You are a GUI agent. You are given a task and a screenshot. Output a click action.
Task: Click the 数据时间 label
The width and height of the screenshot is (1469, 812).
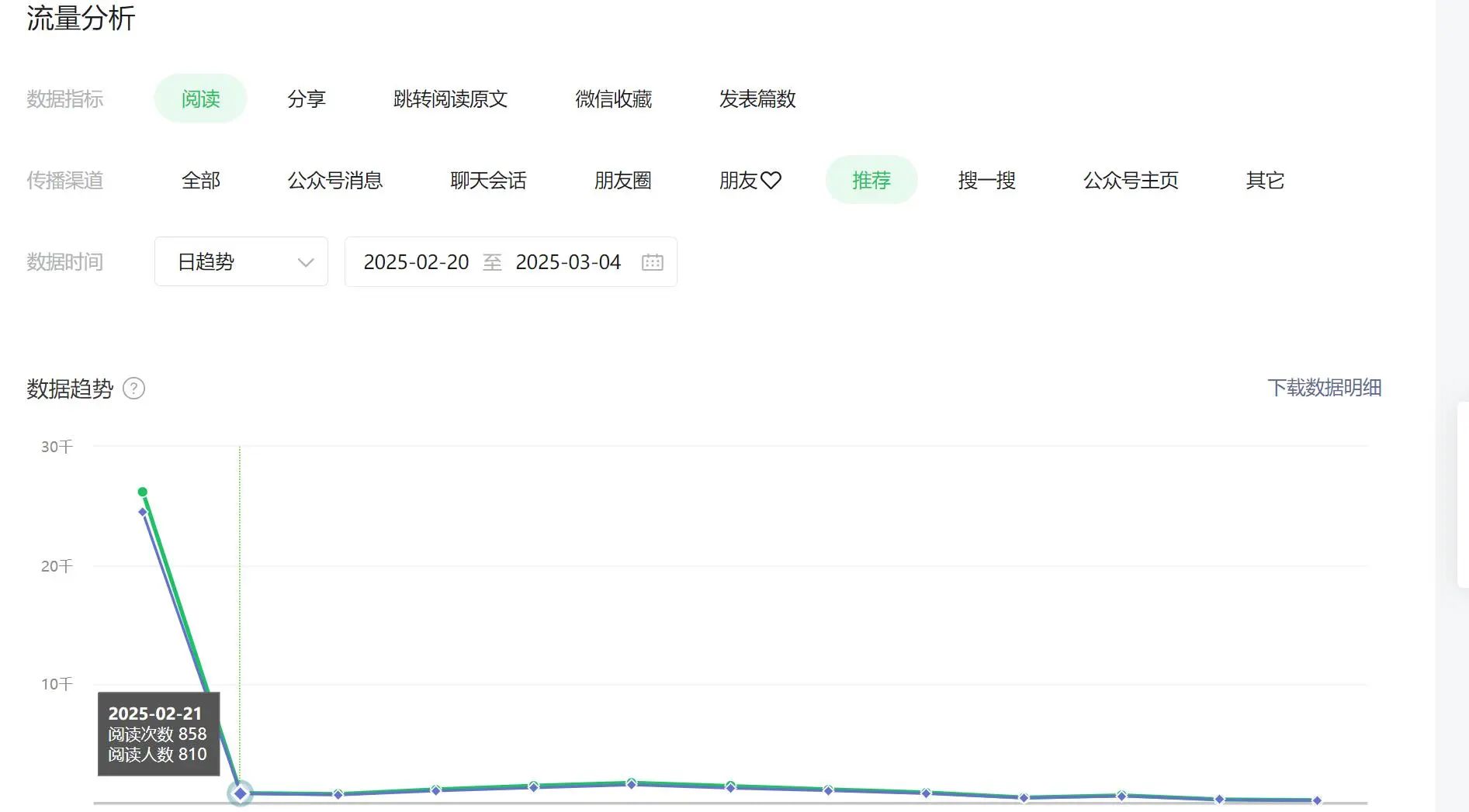coord(65,261)
